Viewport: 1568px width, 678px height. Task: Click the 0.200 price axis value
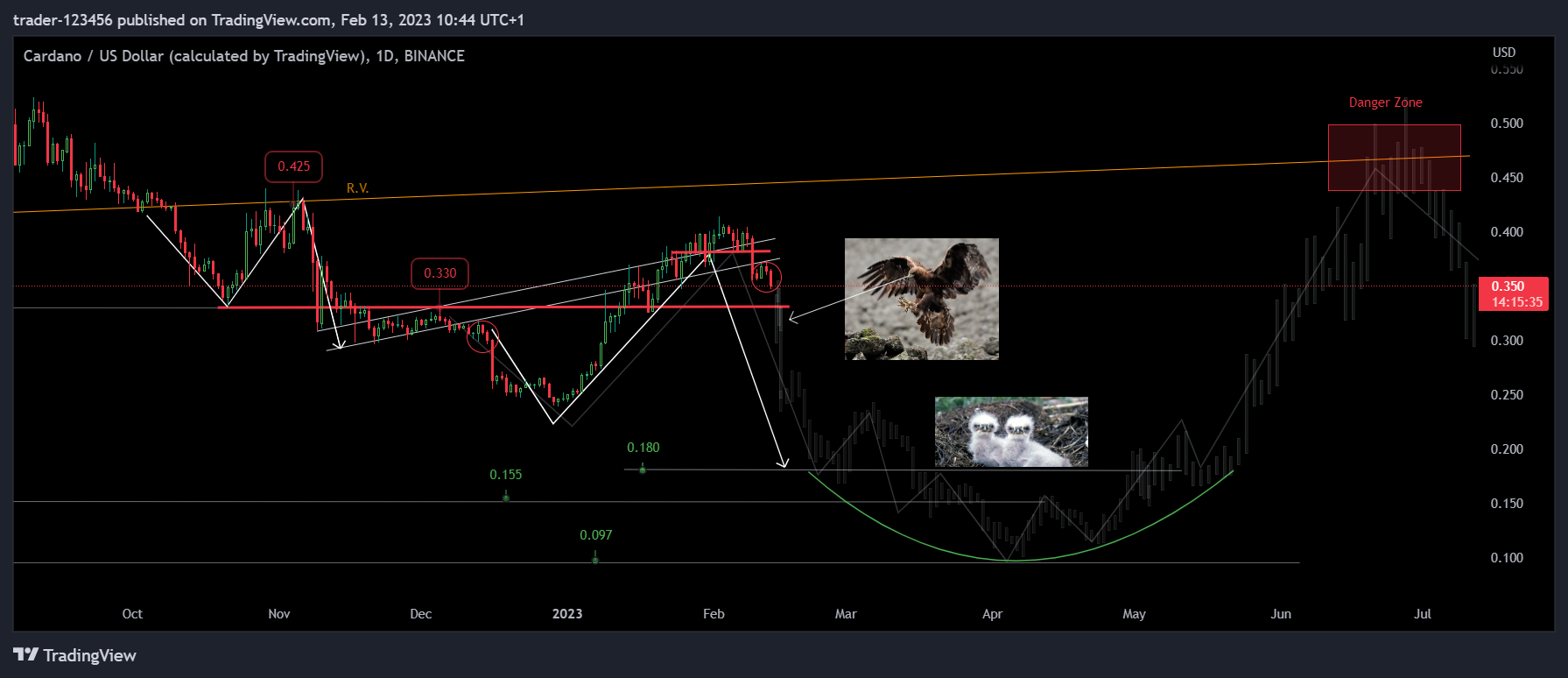pyautogui.click(x=1507, y=449)
